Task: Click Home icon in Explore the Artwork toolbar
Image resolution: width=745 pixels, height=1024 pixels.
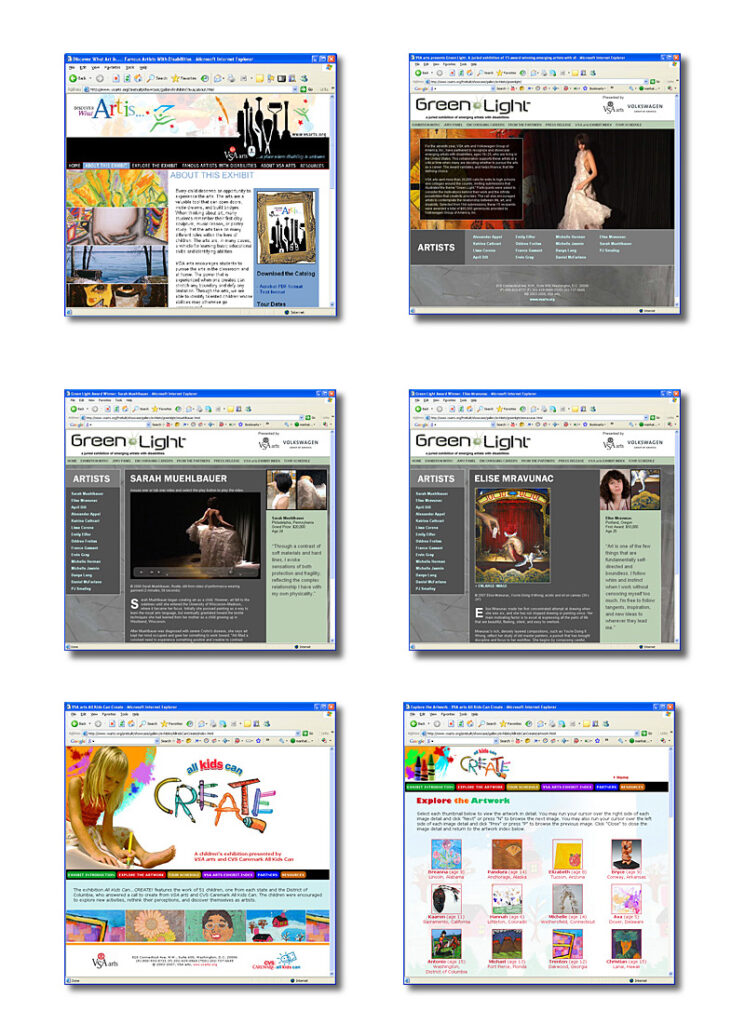Action: [x=470, y=724]
